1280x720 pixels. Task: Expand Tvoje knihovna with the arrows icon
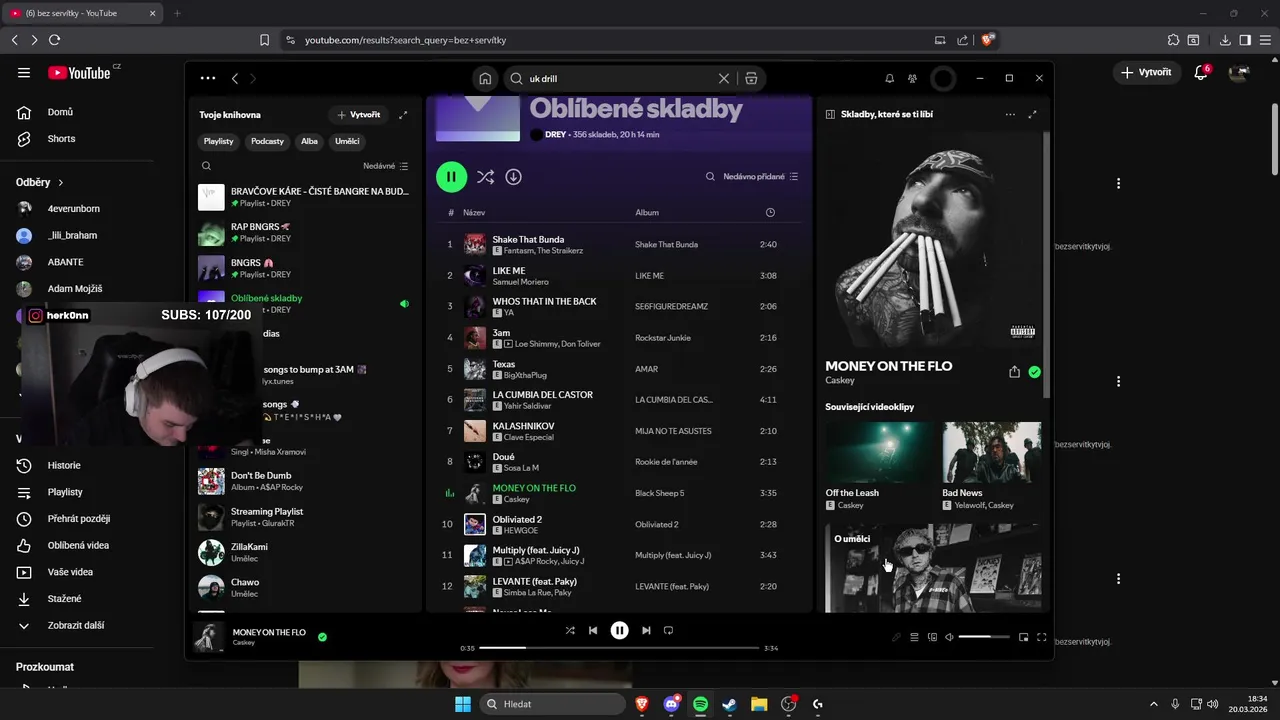click(403, 115)
